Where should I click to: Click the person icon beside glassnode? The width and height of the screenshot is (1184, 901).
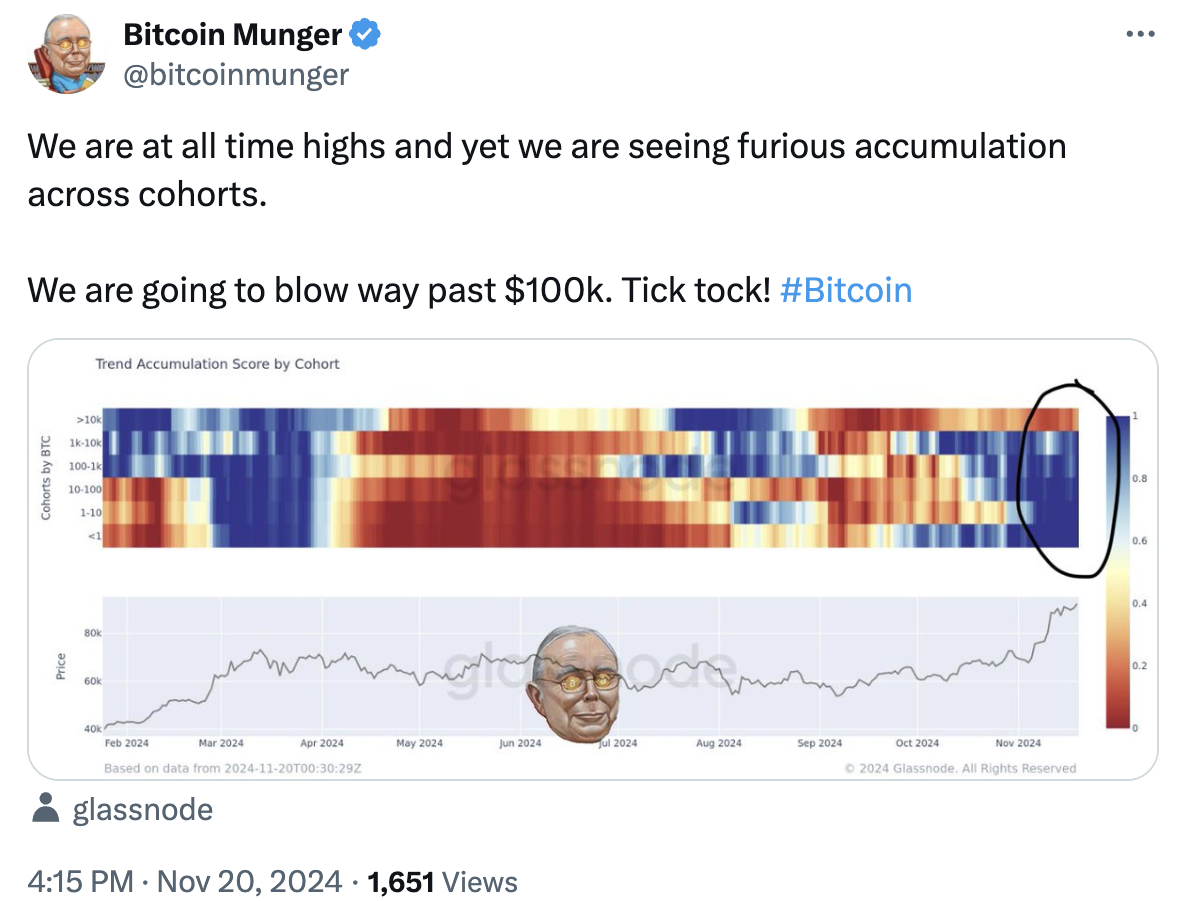click(x=46, y=808)
